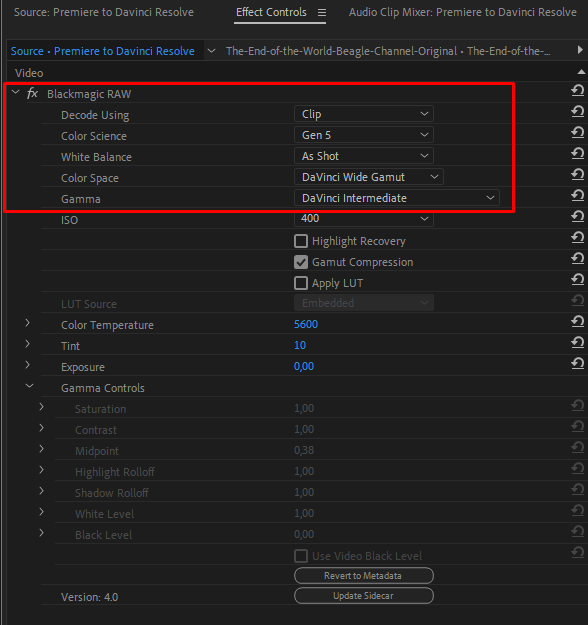Screen dimensions: 588x625
Task: Click the Tint value 10
Action: coord(300,345)
